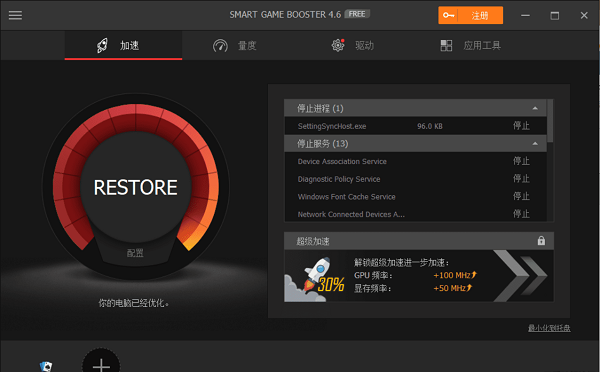Image resolution: width=600 pixels, height=372 pixels.
Task: Collapse the 停止服务 (13) section
Action: (x=535, y=144)
